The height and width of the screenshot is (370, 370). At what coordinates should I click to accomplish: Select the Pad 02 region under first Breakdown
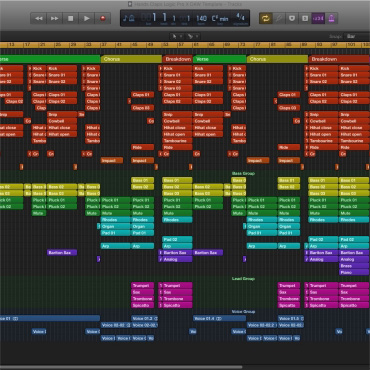(177, 239)
